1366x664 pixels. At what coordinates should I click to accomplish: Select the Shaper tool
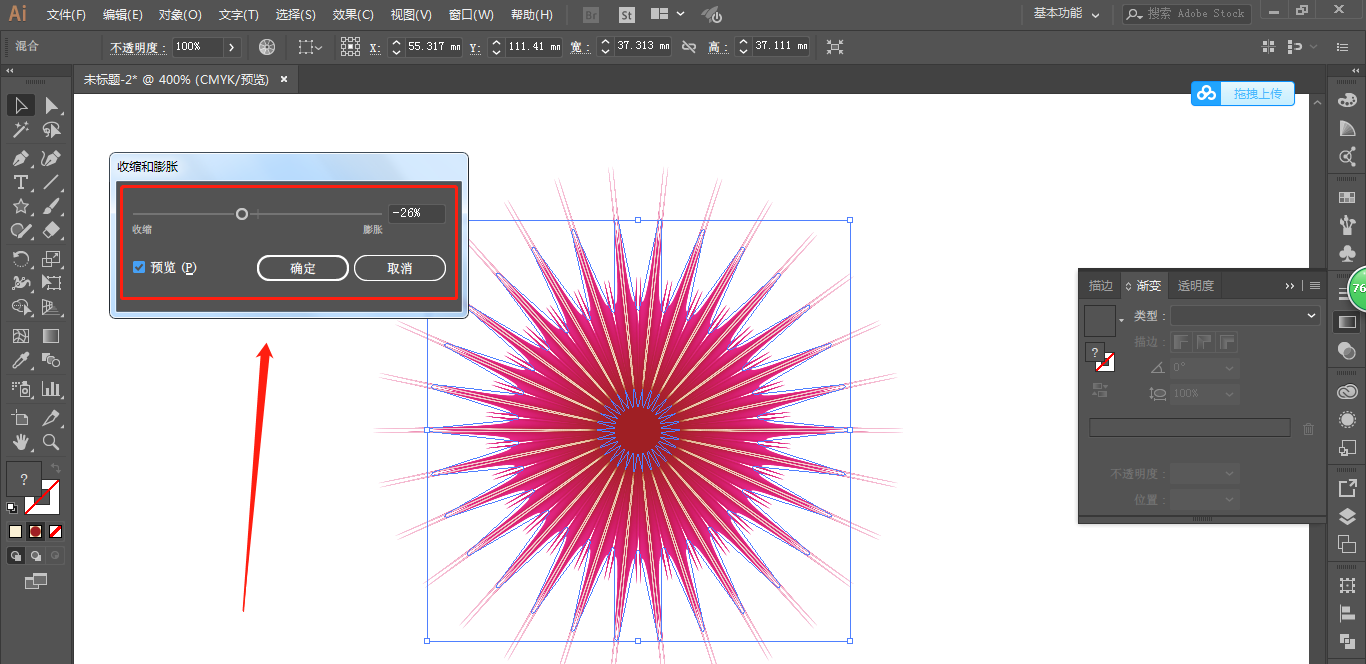[20, 230]
